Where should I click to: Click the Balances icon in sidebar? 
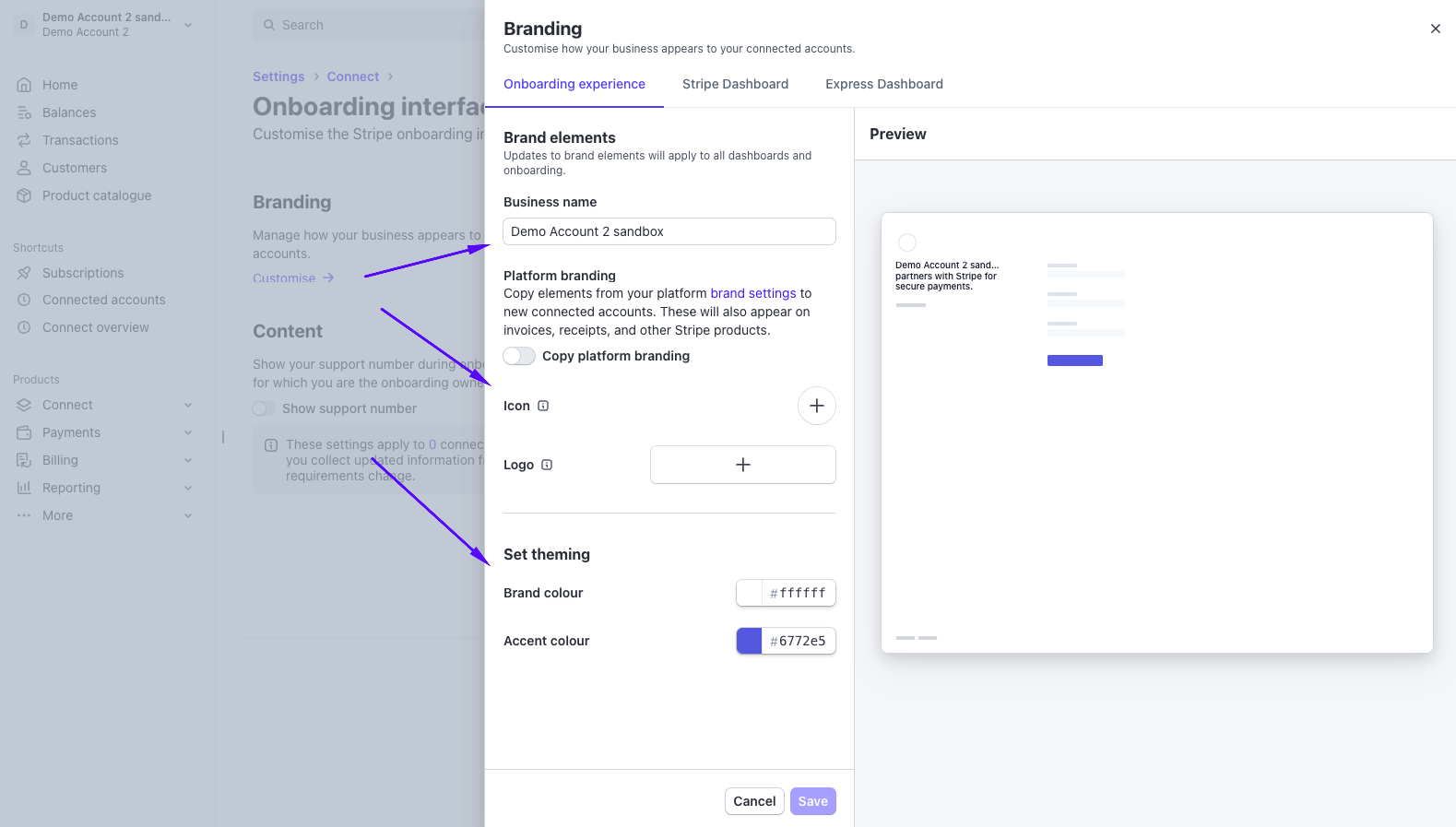pos(24,112)
